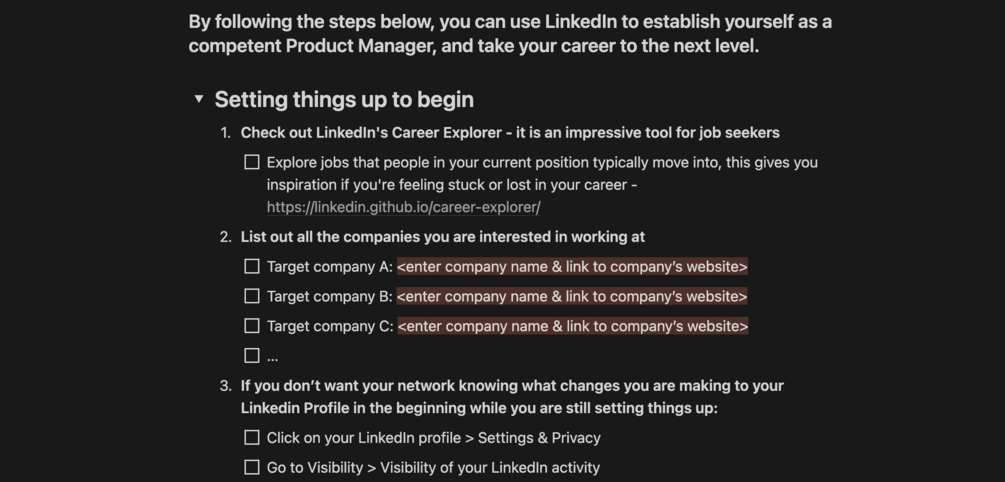Mark the Target company C checkbox done
The image size is (1005, 482).
[x=252, y=326]
